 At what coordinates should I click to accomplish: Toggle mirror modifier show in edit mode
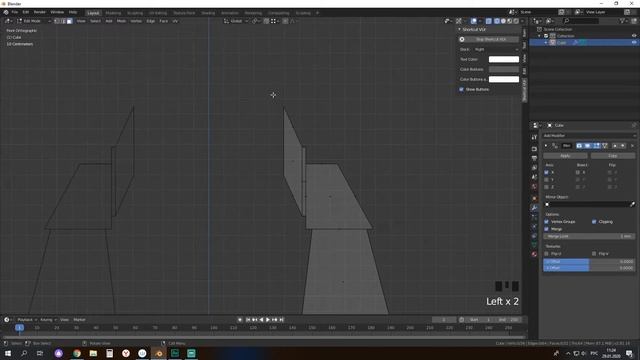pyautogui.click(x=596, y=146)
